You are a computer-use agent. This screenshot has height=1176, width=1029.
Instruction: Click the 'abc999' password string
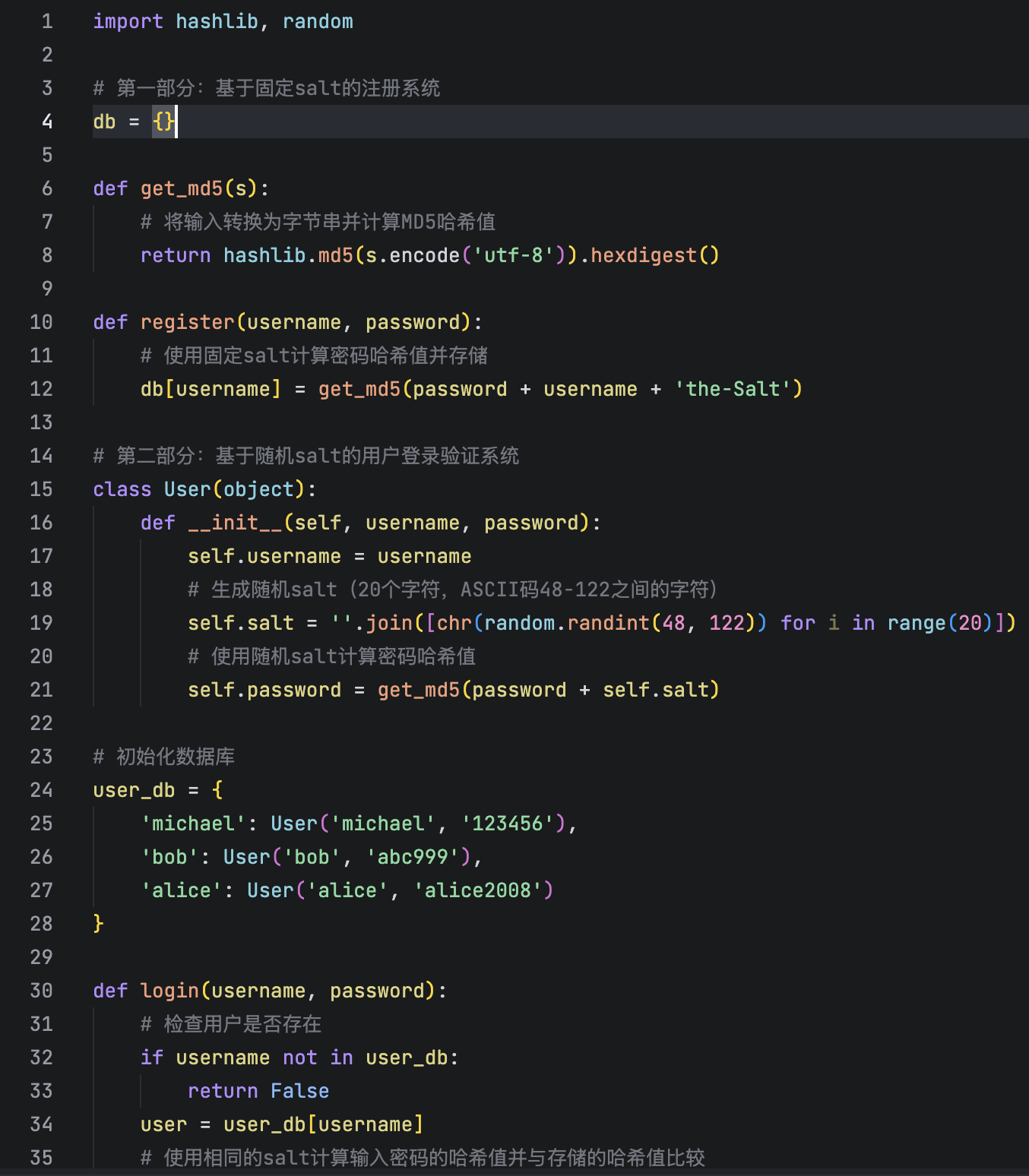413,857
